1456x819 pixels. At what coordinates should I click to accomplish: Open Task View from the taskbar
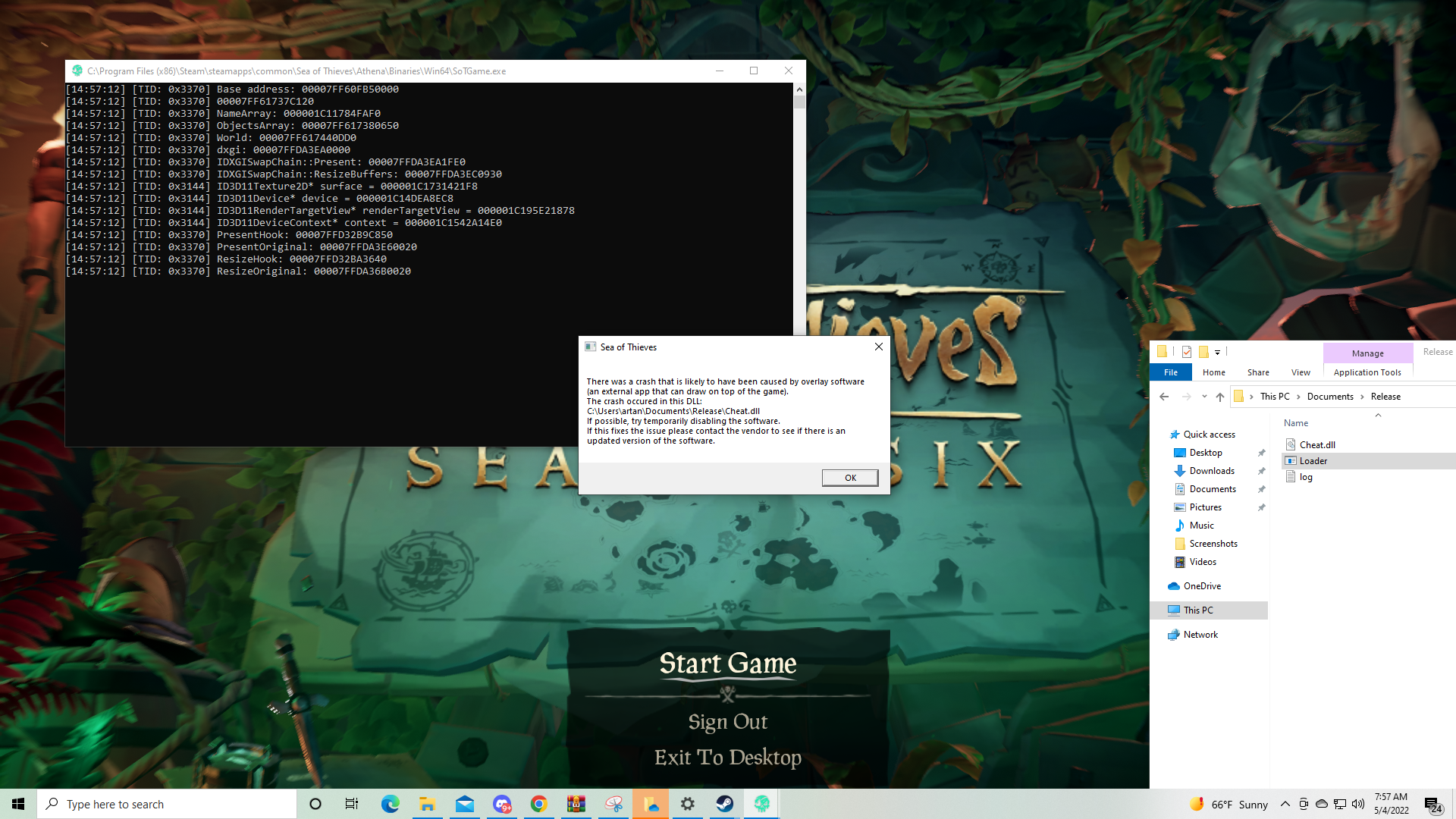click(x=352, y=804)
